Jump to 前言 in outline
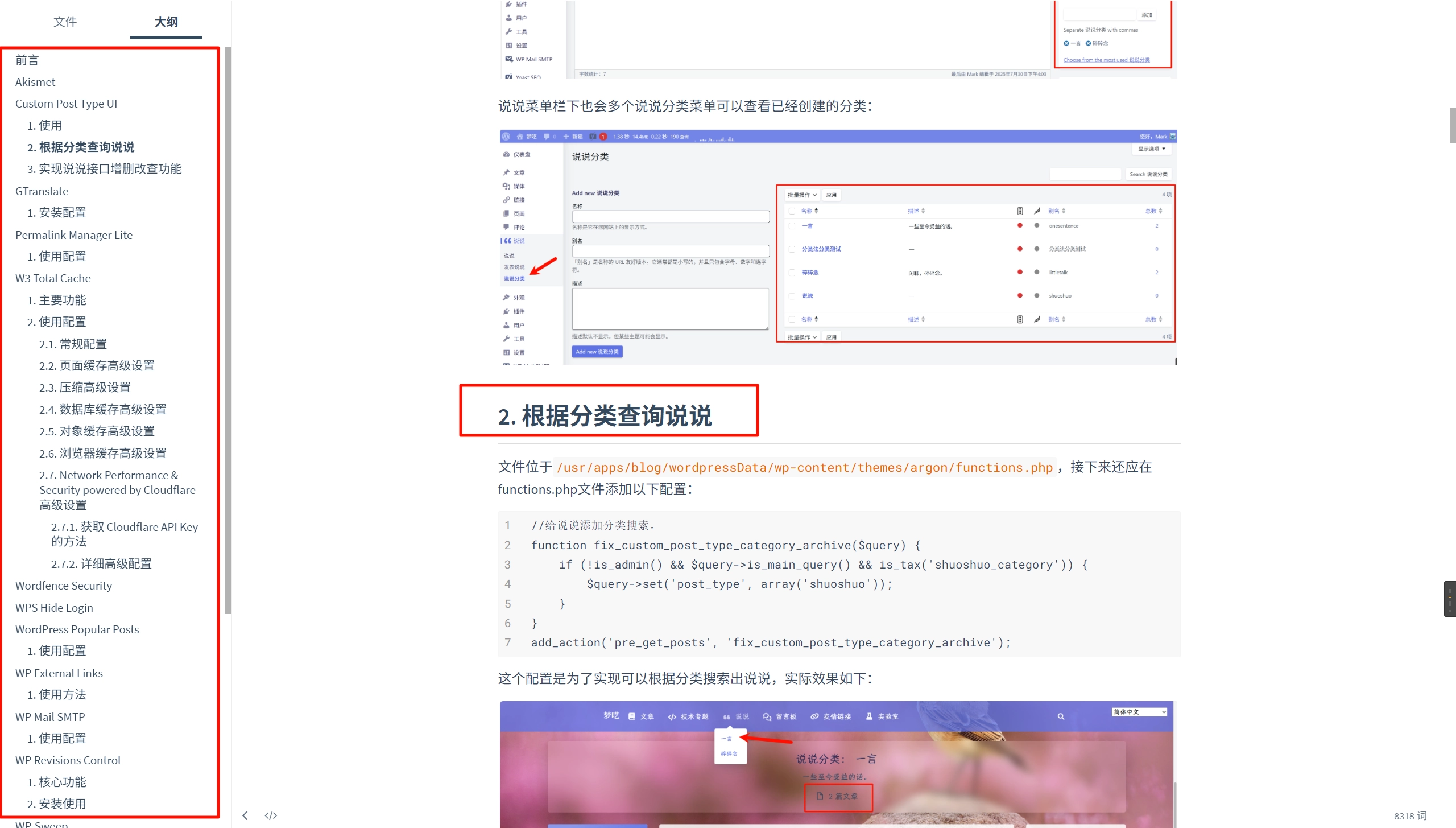1456x828 pixels. [x=27, y=60]
